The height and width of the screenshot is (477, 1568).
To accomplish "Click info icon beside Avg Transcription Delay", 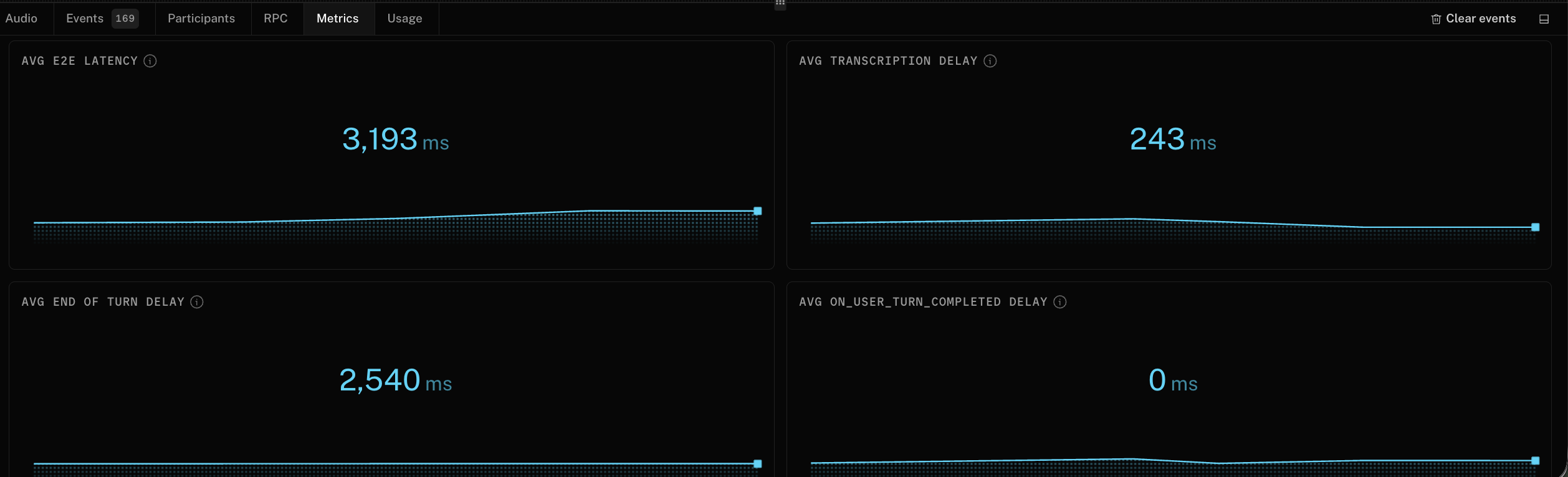I will (990, 61).
